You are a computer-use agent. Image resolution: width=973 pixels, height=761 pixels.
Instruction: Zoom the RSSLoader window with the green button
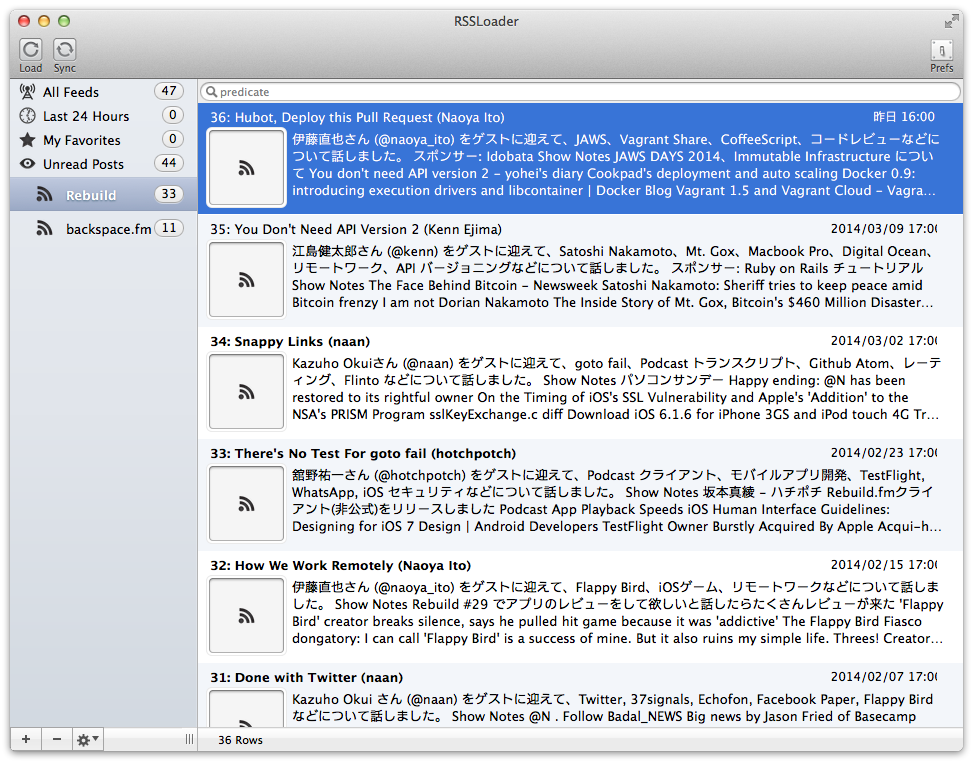coord(64,21)
